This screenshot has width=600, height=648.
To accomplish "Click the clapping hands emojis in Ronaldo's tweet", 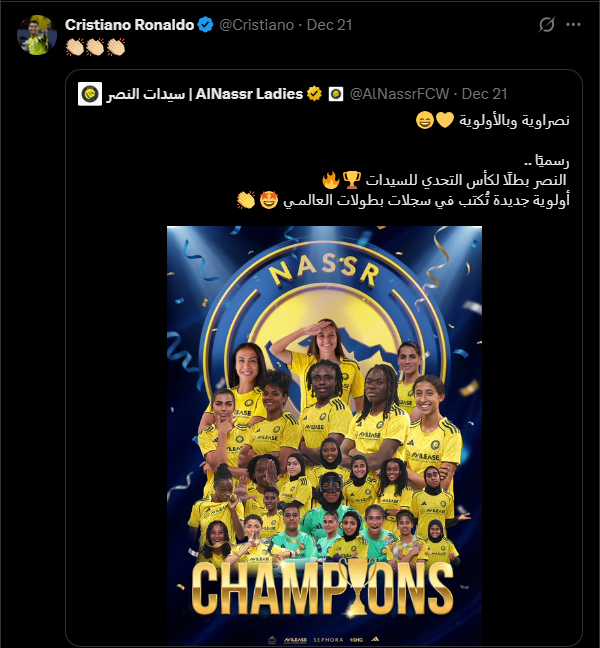I will [96, 47].
